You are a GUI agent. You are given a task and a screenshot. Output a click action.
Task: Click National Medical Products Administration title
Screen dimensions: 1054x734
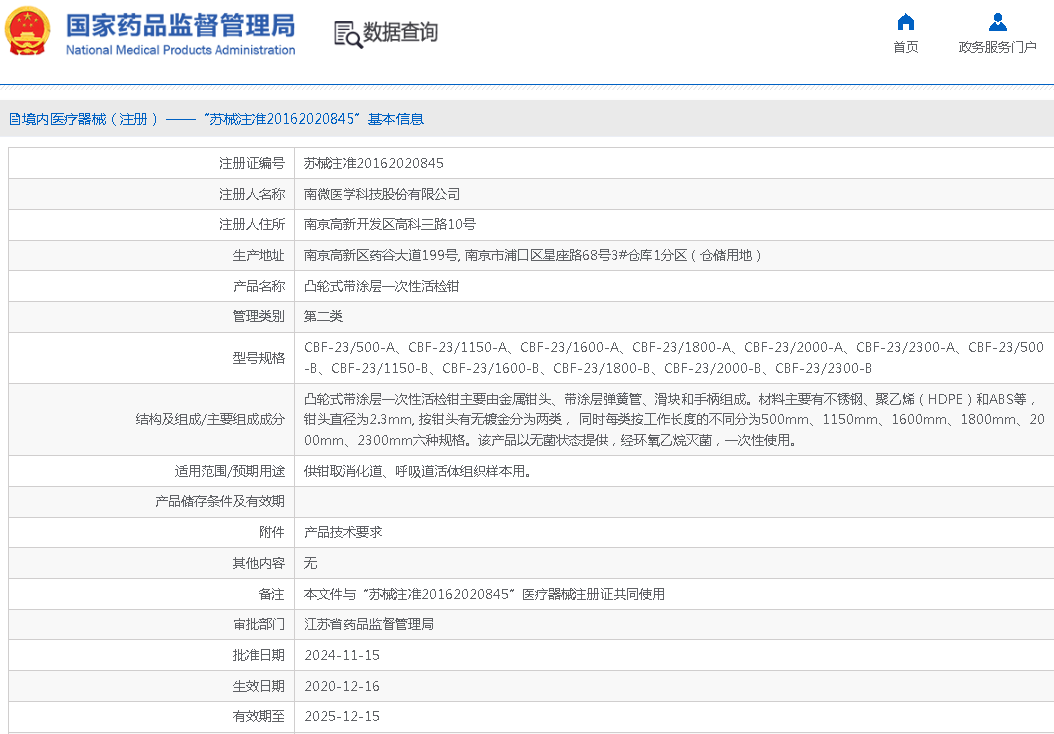[180, 50]
